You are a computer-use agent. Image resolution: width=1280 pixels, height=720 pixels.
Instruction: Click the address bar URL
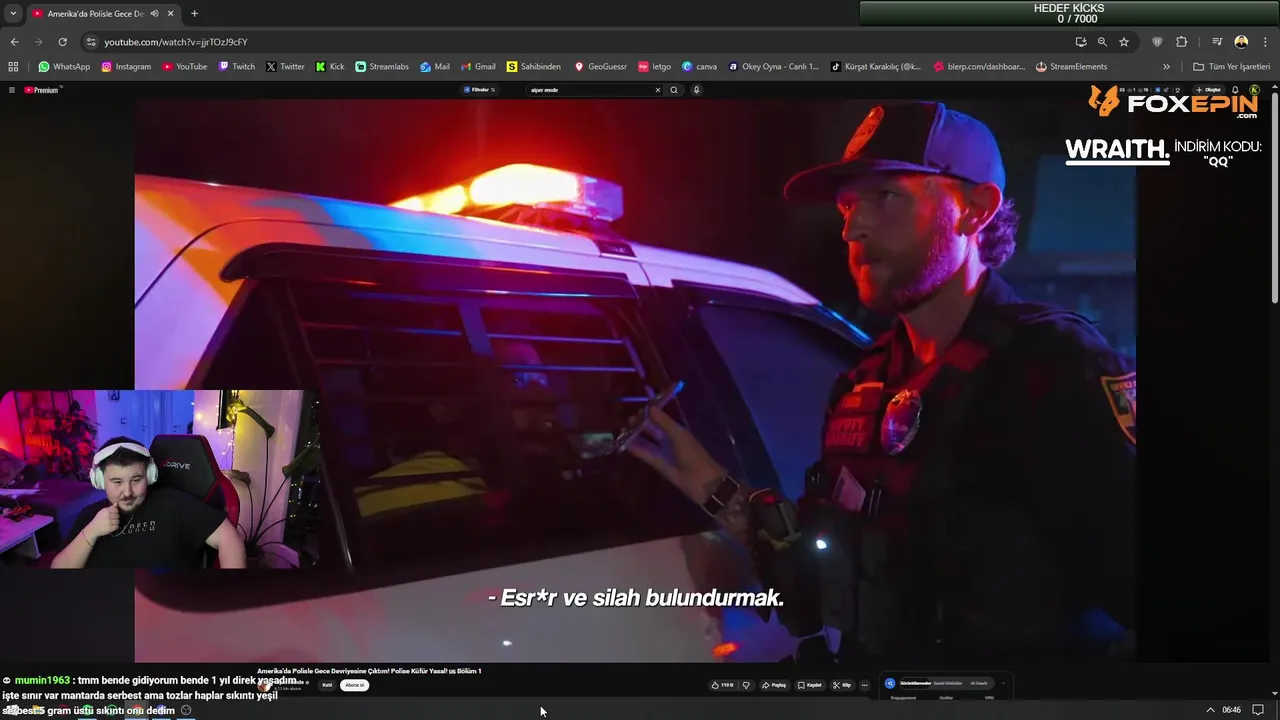(x=176, y=42)
